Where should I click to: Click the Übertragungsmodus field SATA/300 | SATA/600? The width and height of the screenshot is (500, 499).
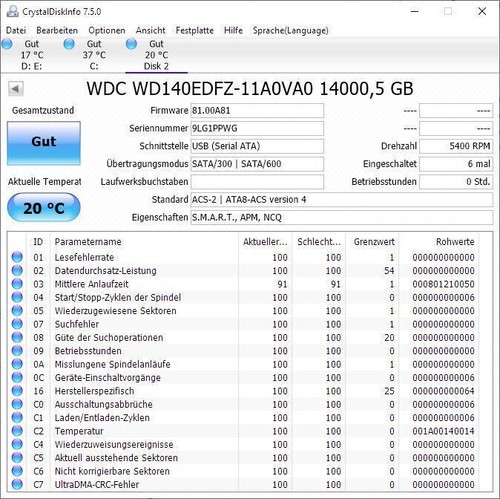click(257, 164)
